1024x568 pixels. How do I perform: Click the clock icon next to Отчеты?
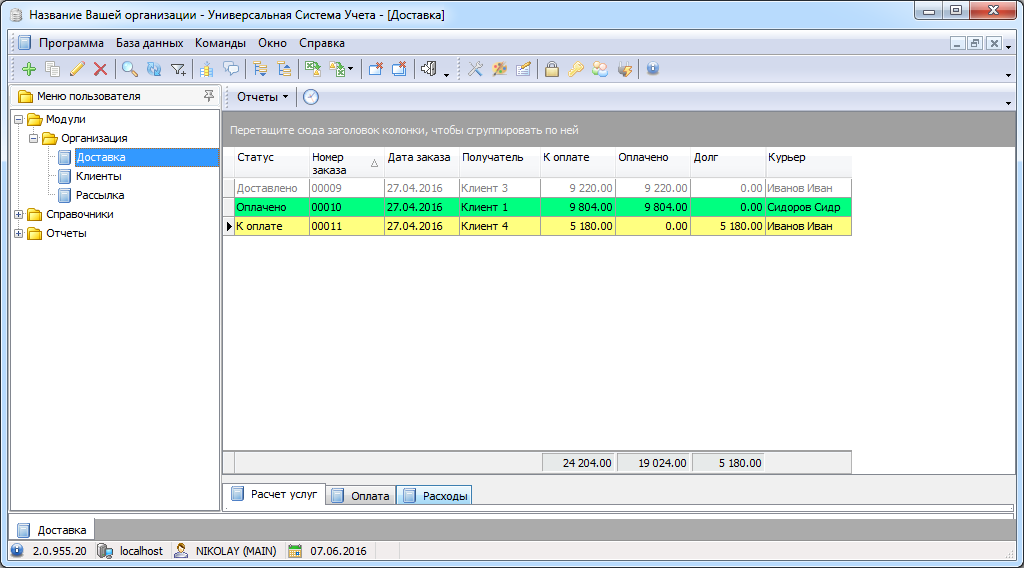pyautogui.click(x=311, y=97)
